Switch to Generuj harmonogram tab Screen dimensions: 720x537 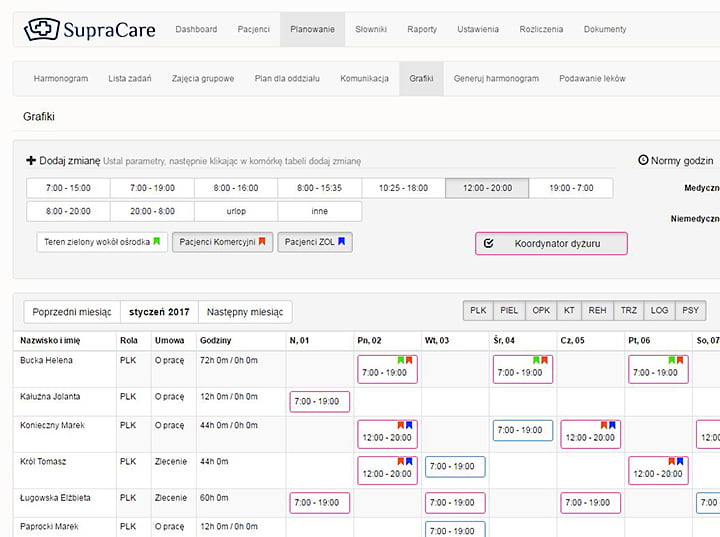[496, 79]
